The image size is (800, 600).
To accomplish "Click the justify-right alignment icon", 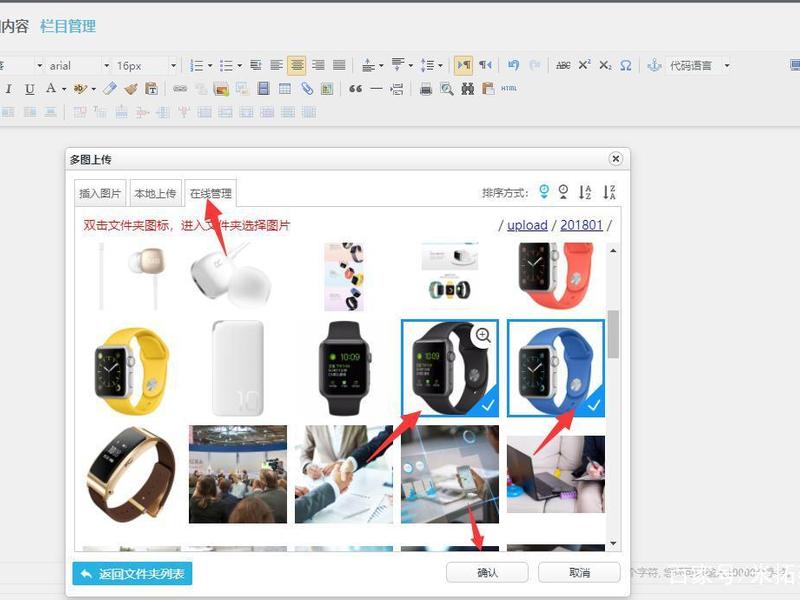I will [x=318, y=65].
